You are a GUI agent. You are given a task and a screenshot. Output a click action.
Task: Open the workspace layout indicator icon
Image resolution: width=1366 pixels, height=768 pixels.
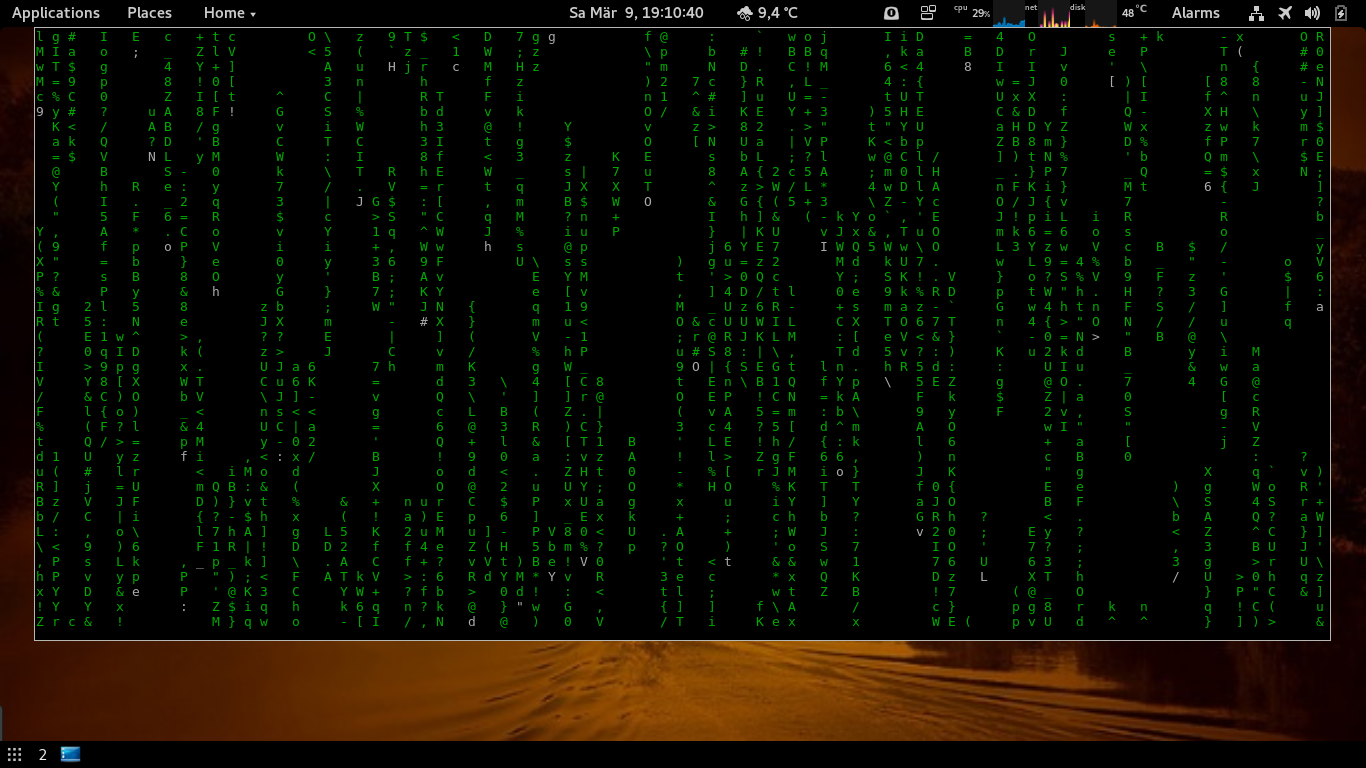click(928, 13)
